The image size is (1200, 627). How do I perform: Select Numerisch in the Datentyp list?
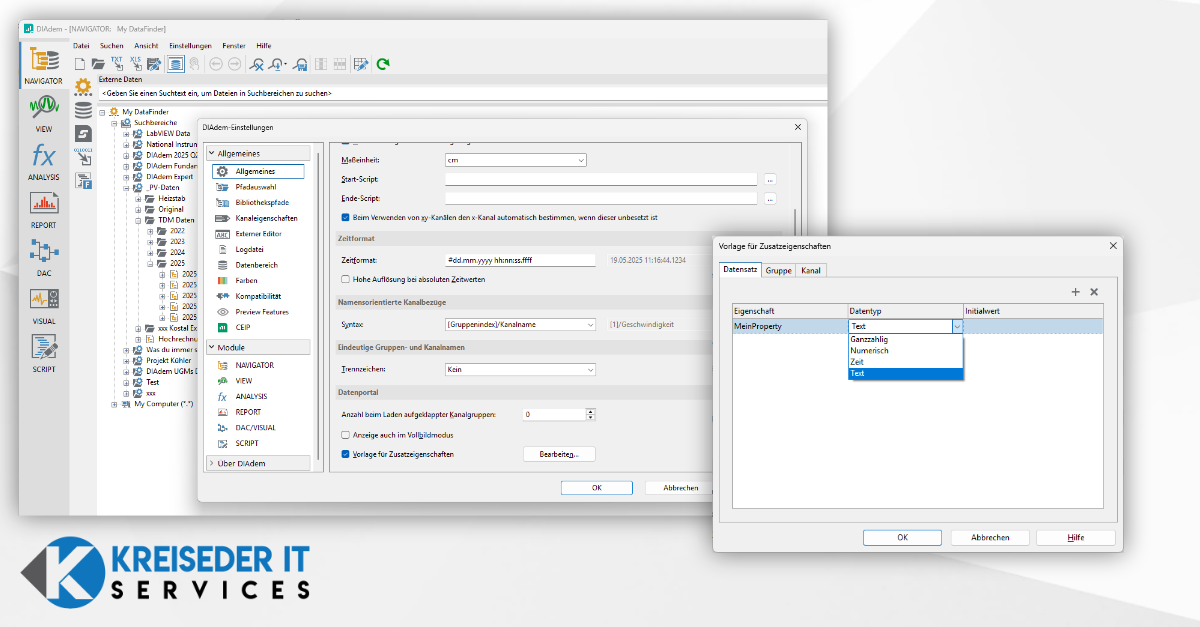click(x=906, y=351)
